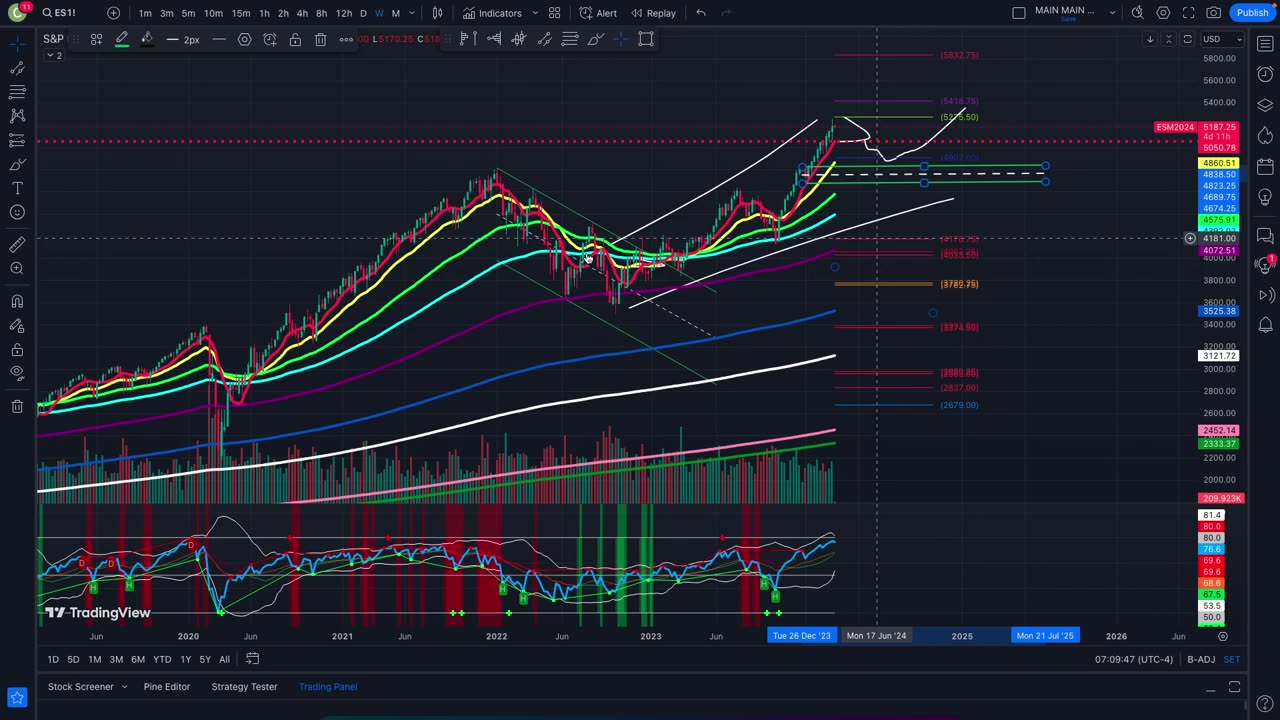Image resolution: width=1280 pixels, height=720 pixels.
Task: Switch to the 1m timeframe
Action: tap(145, 13)
